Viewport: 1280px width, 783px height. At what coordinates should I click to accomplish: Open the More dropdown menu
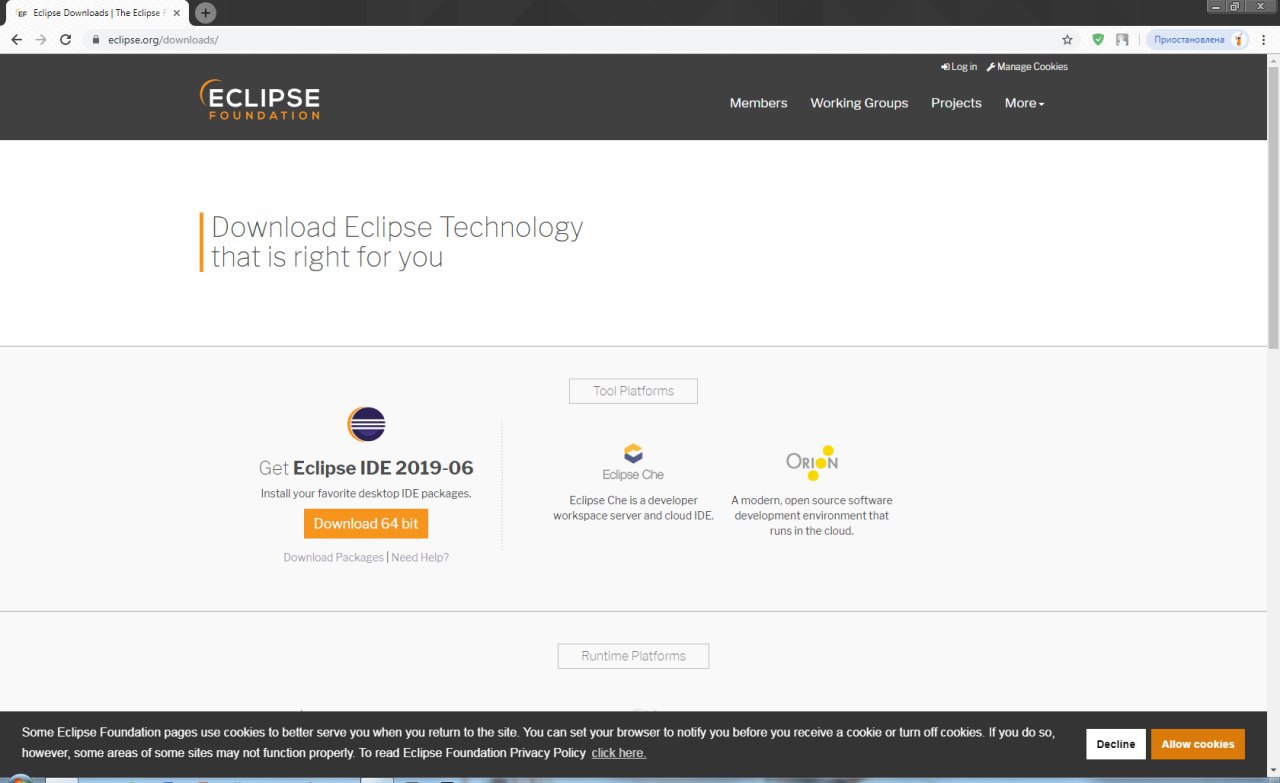pyautogui.click(x=1024, y=103)
